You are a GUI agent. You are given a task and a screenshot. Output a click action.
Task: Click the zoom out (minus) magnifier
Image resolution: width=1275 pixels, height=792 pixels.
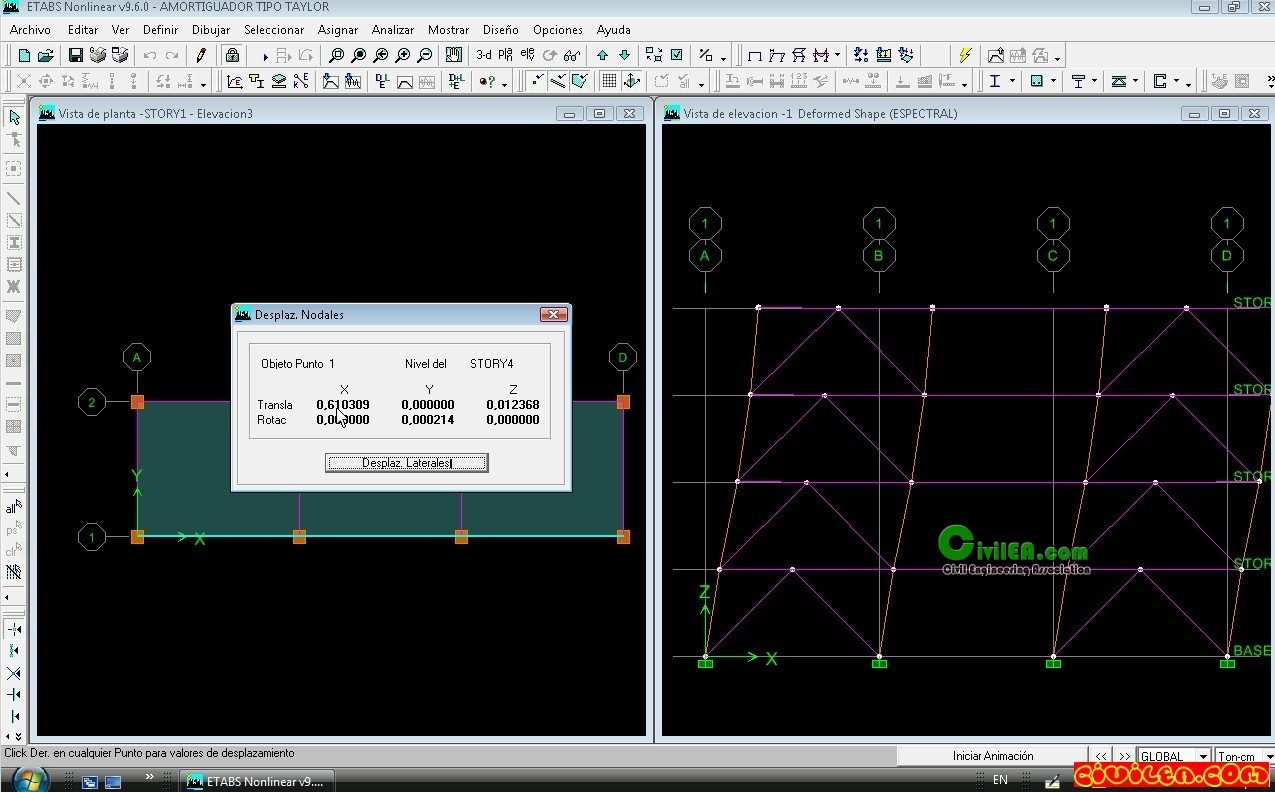tap(424, 56)
